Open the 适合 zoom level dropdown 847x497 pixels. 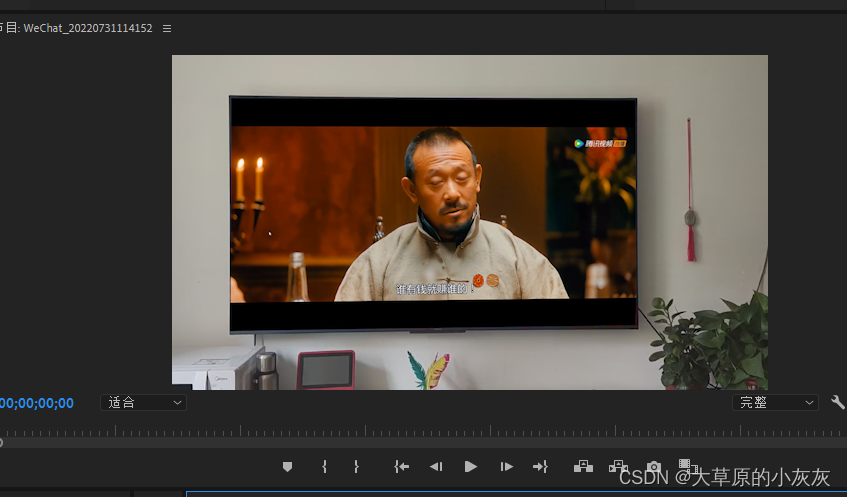(143, 402)
